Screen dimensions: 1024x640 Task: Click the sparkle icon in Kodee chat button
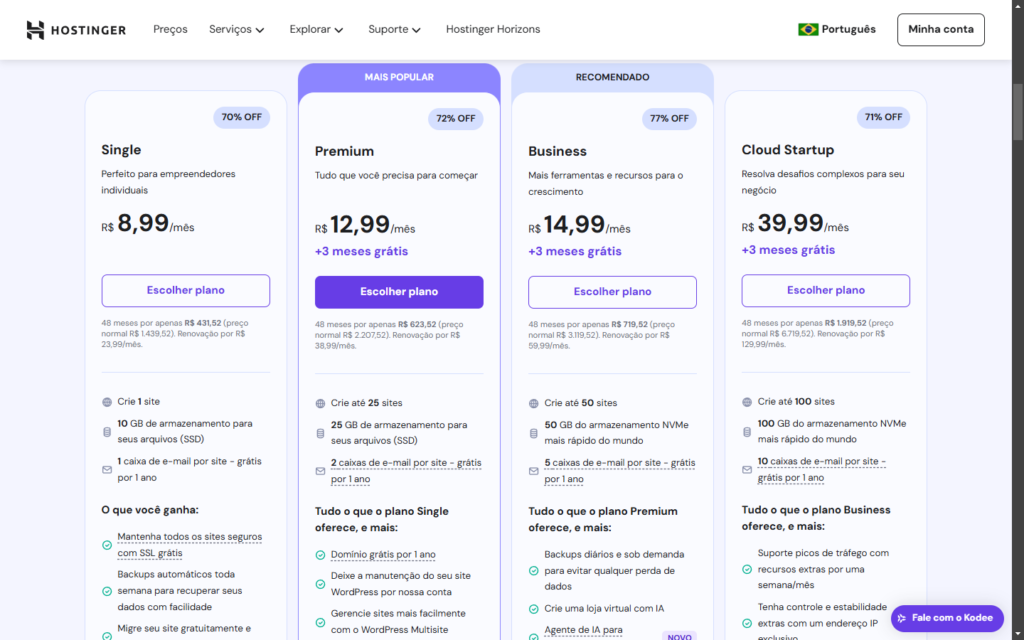click(x=902, y=618)
